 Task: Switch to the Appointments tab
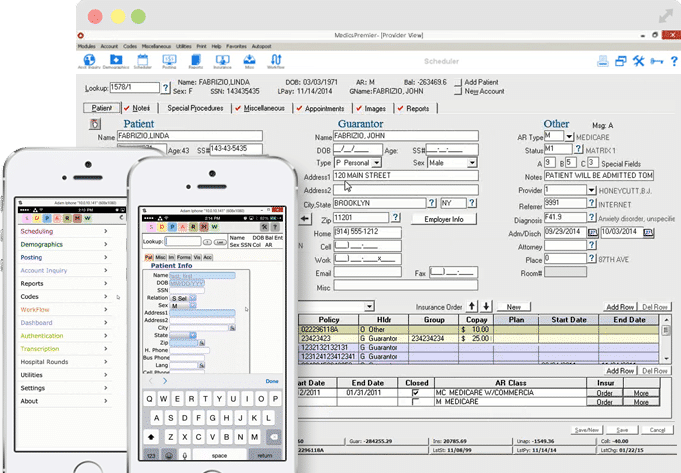pyautogui.click(x=321, y=108)
